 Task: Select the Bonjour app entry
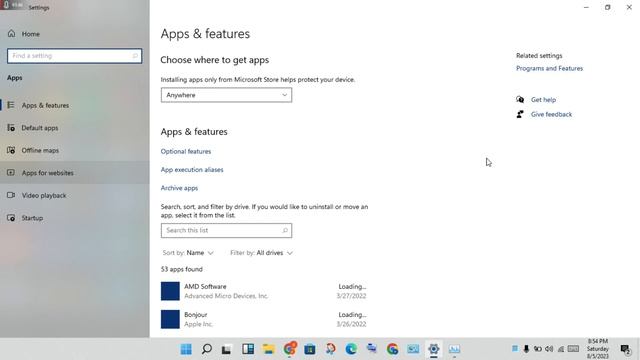(264, 319)
